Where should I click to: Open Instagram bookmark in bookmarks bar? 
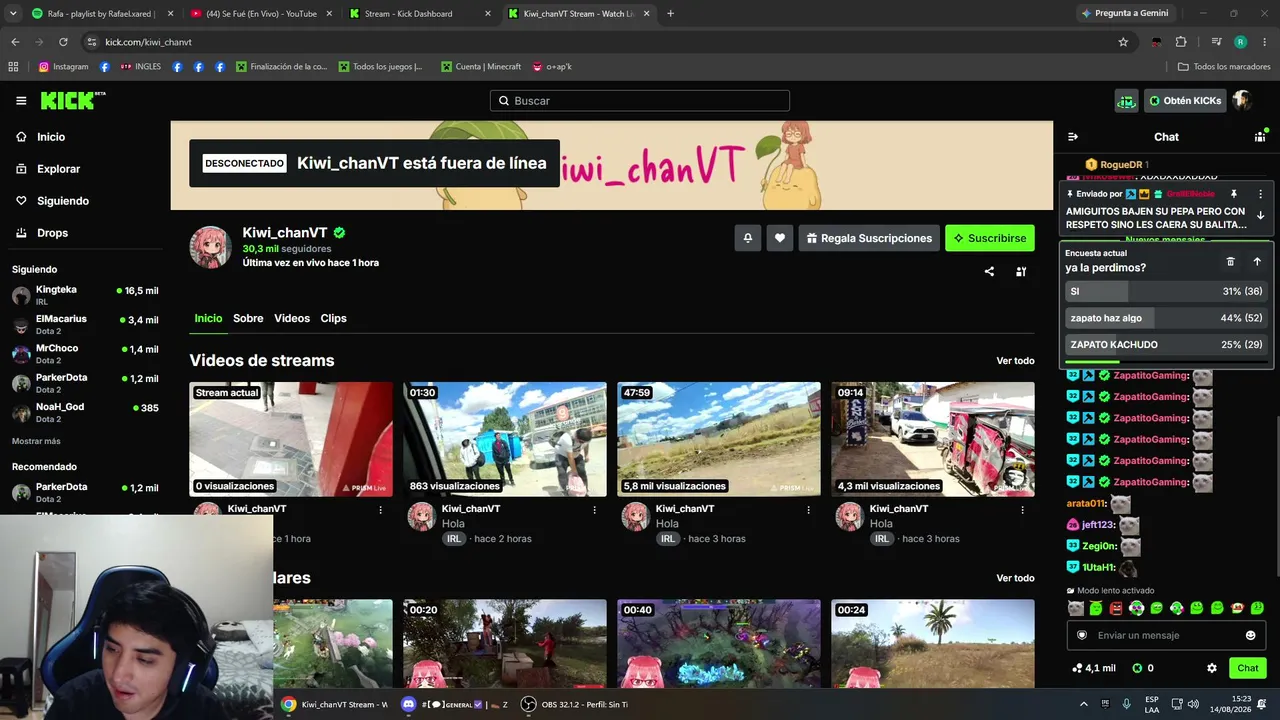pyautogui.click(x=63, y=67)
